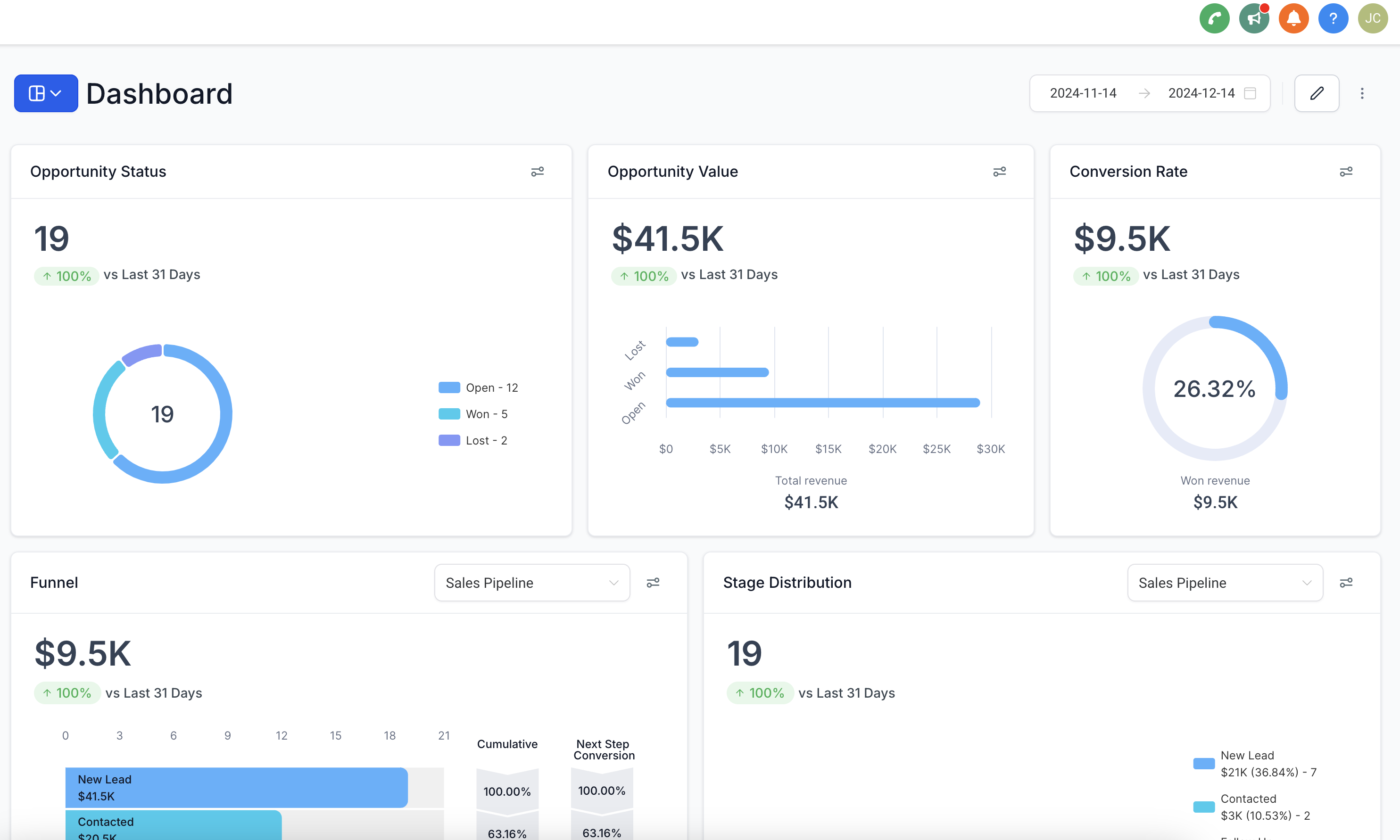Click the pencil edit dashboard button
The width and height of the screenshot is (1400, 840).
1316,93
